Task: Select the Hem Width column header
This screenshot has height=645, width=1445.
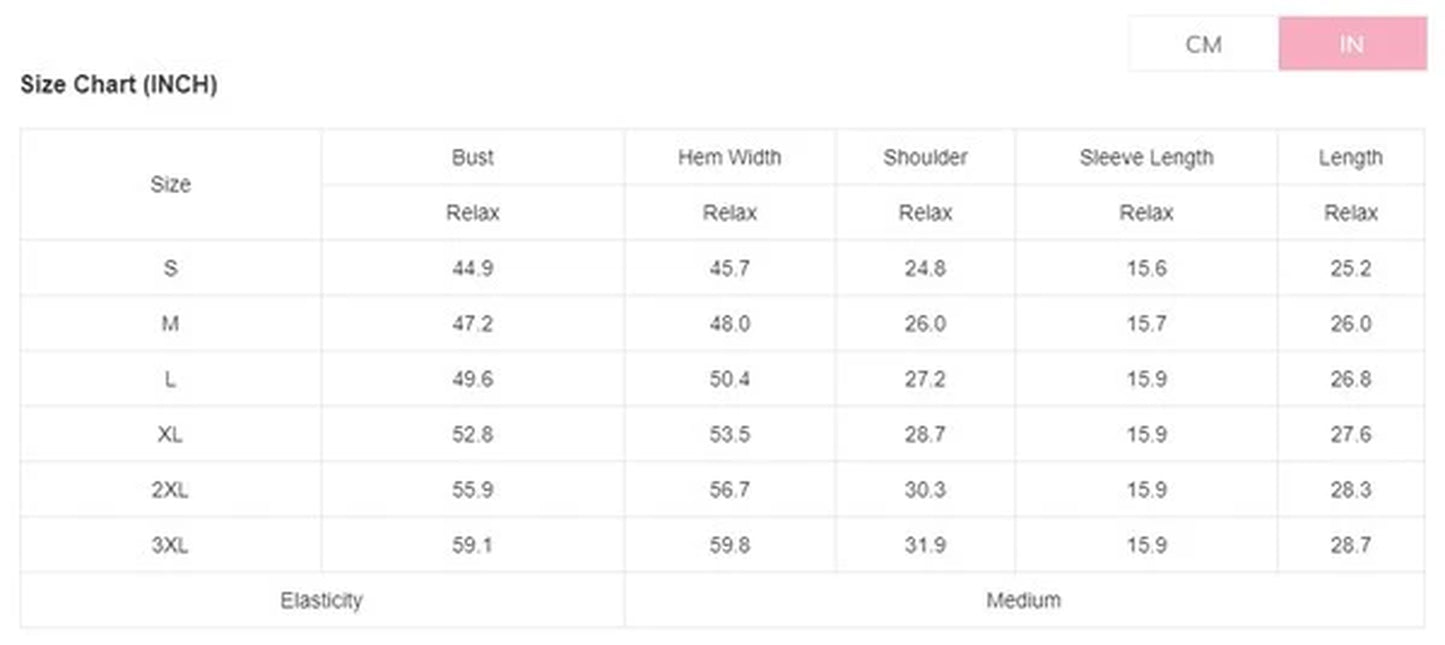Action: (x=729, y=157)
